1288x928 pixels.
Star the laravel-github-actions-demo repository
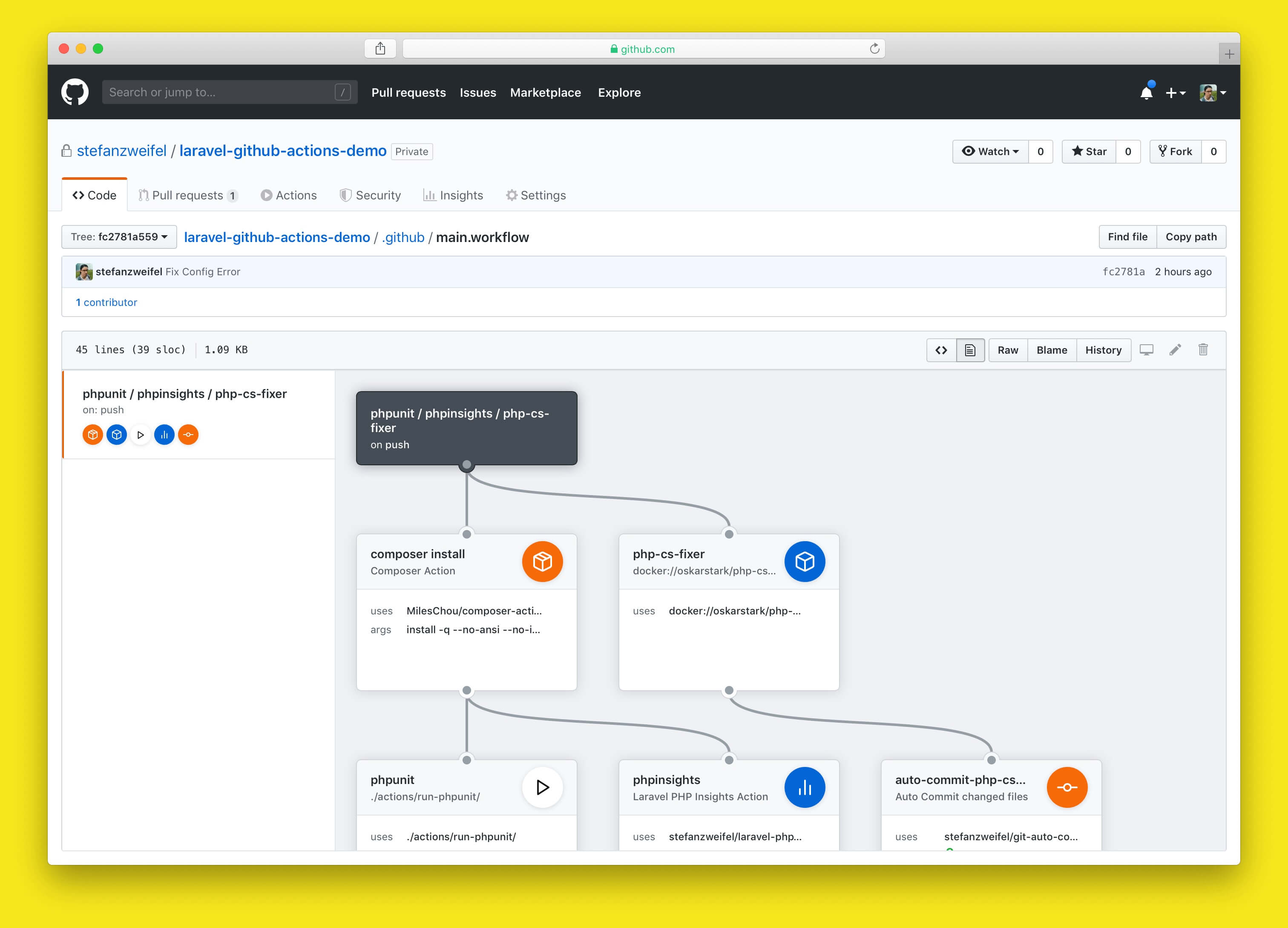tap(1089, 151)
